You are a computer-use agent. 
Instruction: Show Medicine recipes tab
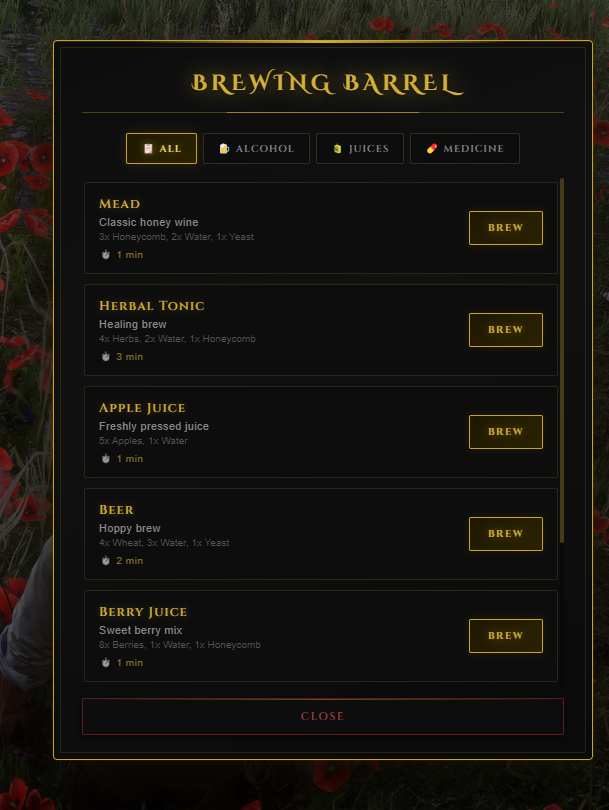click(465, 149)
